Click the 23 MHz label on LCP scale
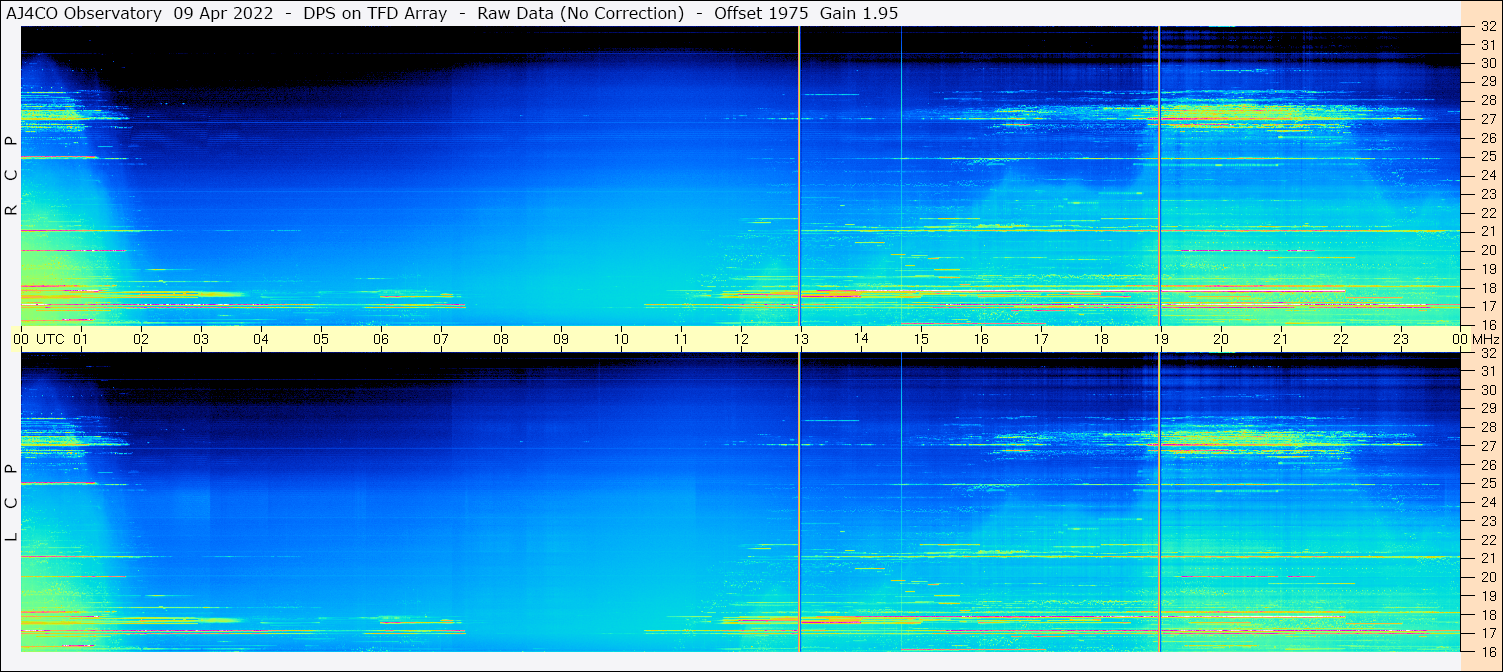The width and height of the screenshot is (1503, 672). [x=1488, y=521]
